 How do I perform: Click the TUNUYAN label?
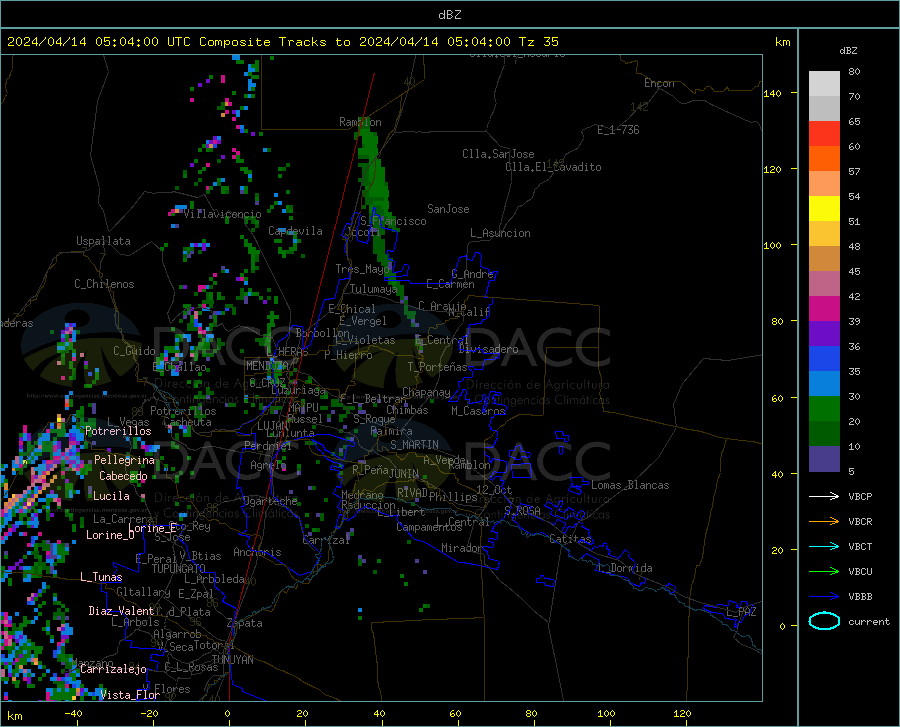point(232,660)
